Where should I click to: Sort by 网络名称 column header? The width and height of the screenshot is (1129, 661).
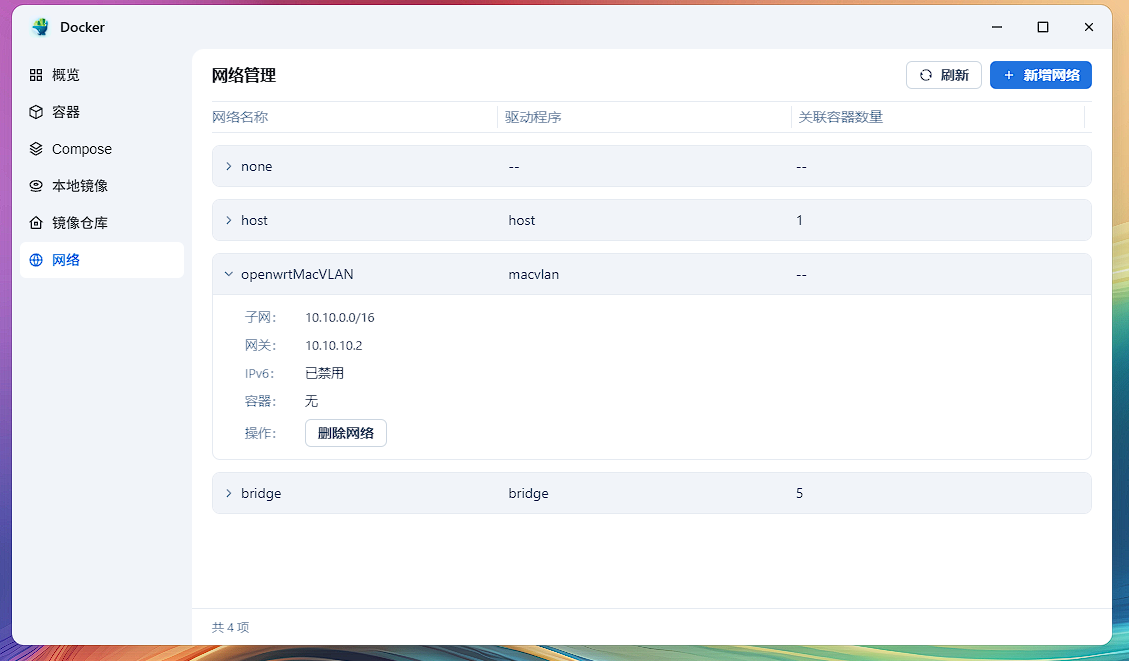[240, 117]
